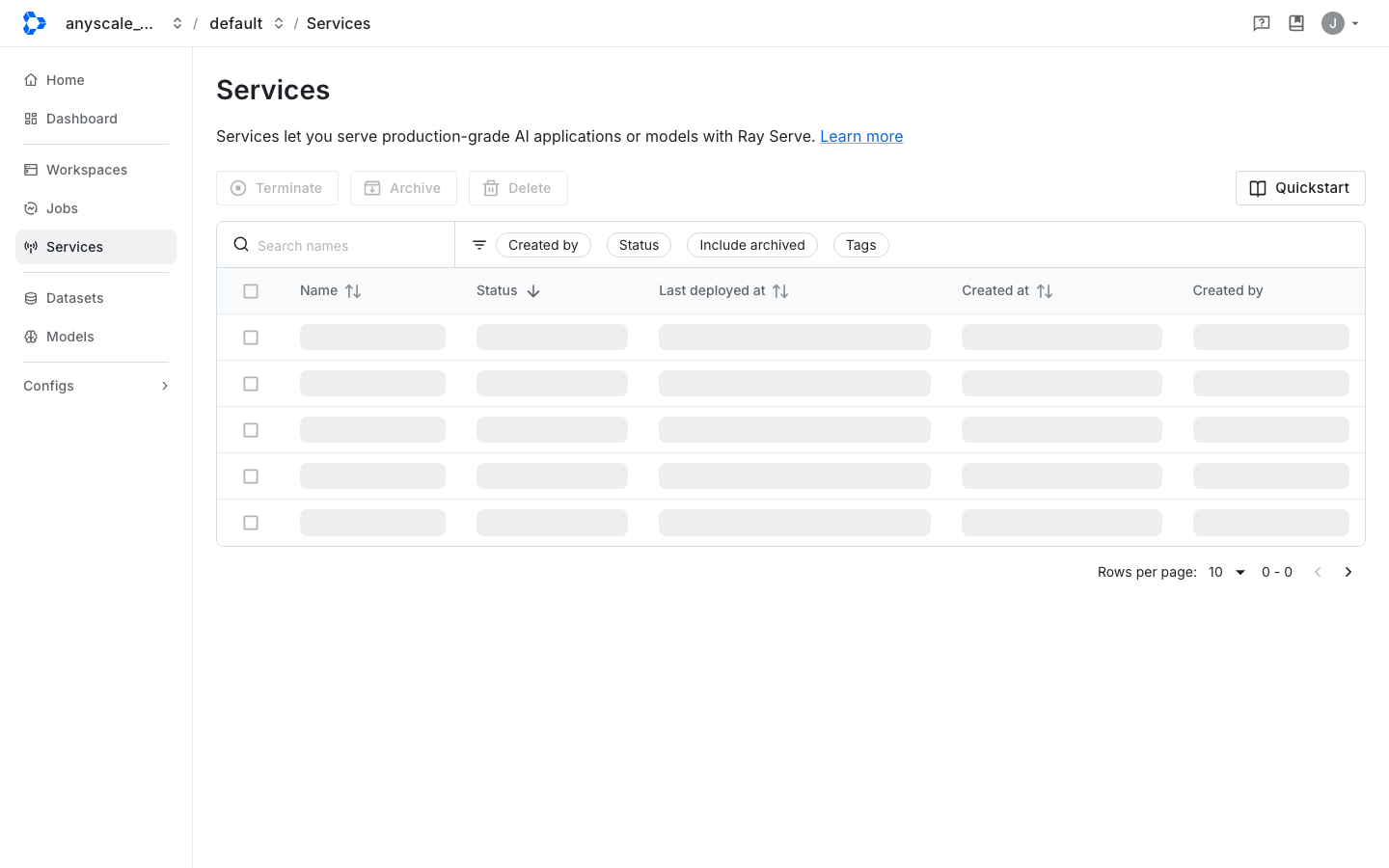
Task: Click the search magnifier icon
Action: coord(241,245)
